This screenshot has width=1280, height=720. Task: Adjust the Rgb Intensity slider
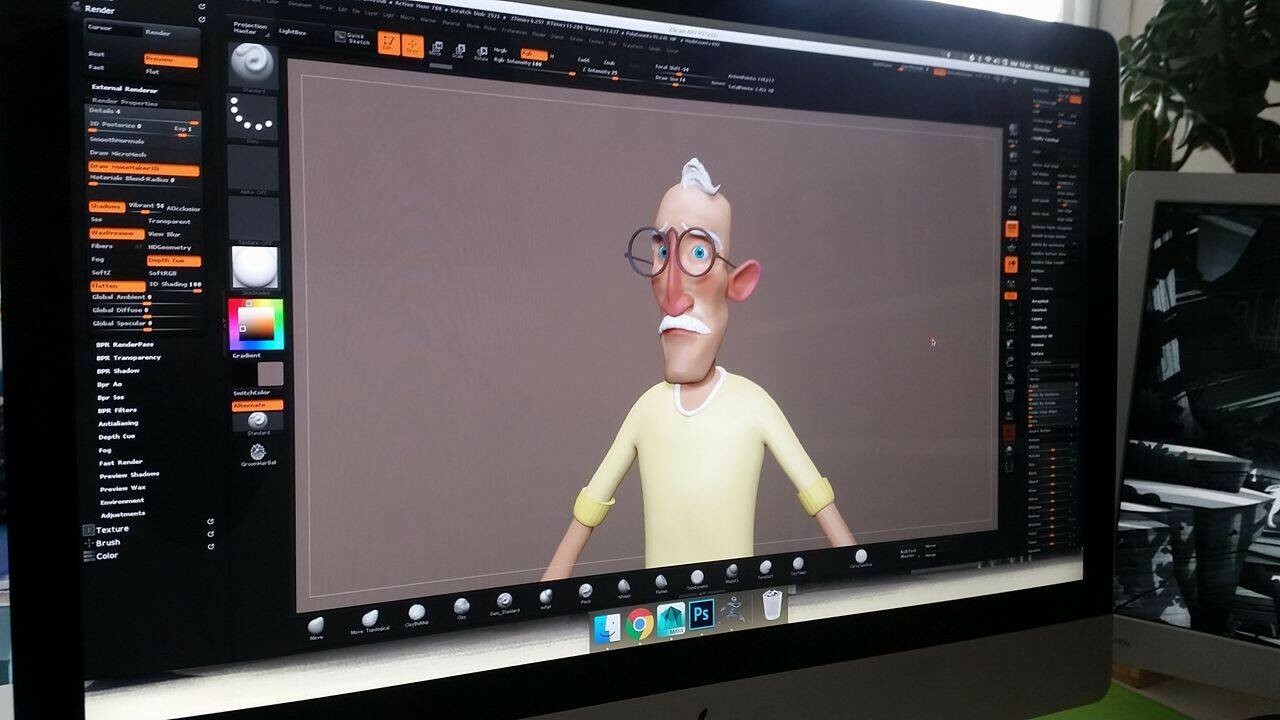(x=533, y=66)
